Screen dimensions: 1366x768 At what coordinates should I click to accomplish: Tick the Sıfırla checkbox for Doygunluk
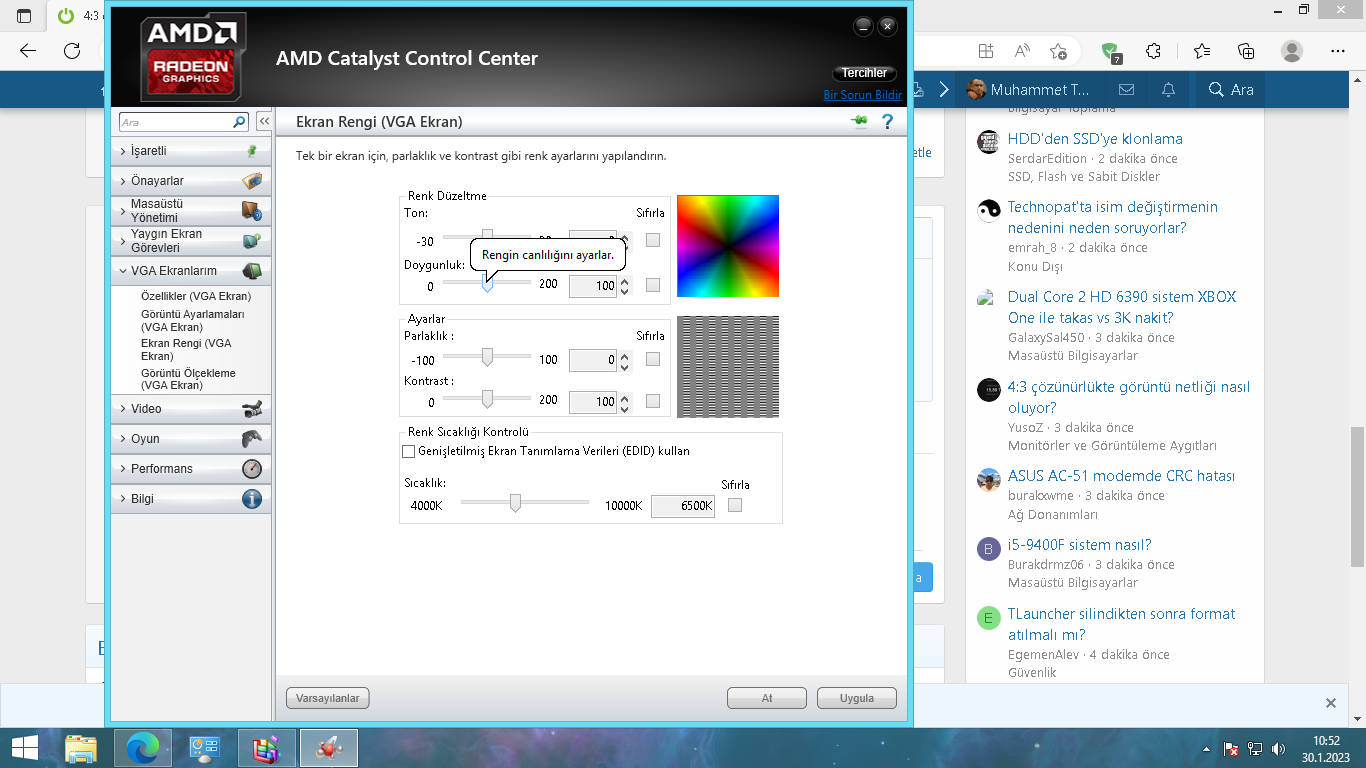click(653, 285)
